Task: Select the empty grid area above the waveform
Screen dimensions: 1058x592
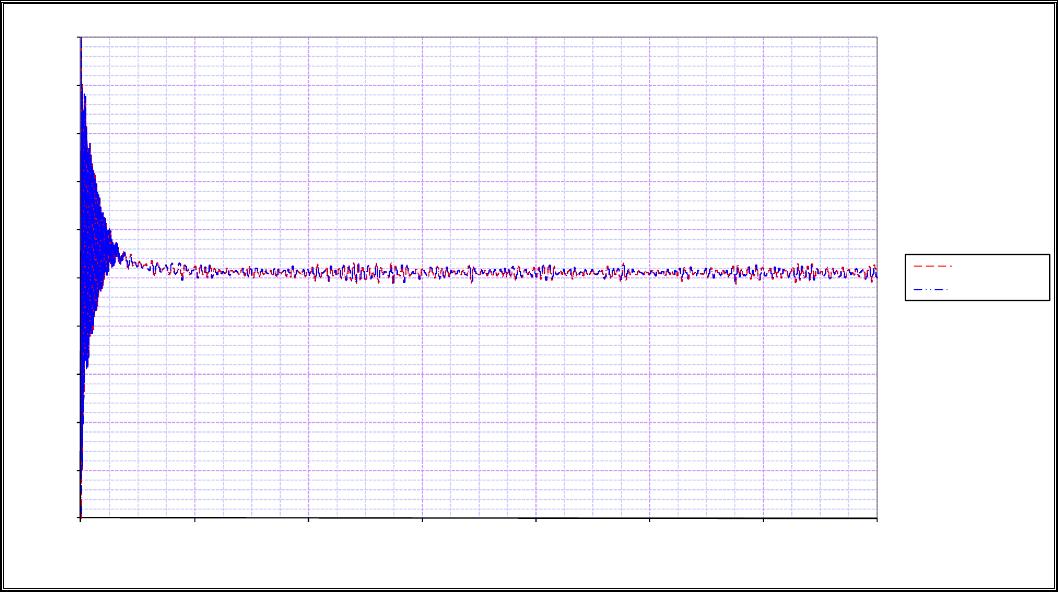Action: click(x=480, y=150)
